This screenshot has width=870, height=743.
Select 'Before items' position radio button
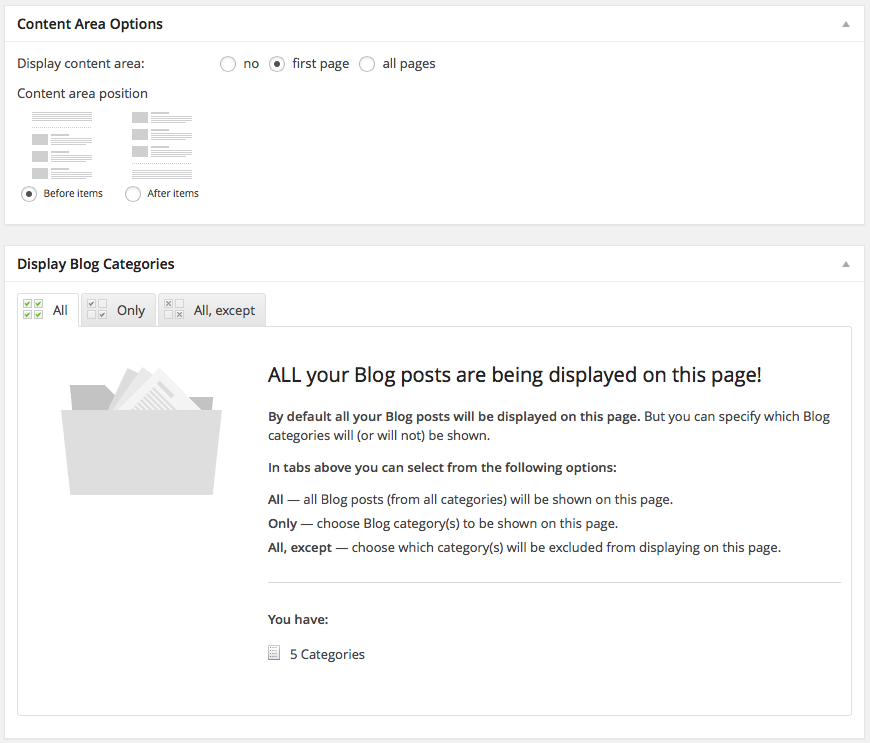coord(29,194)
